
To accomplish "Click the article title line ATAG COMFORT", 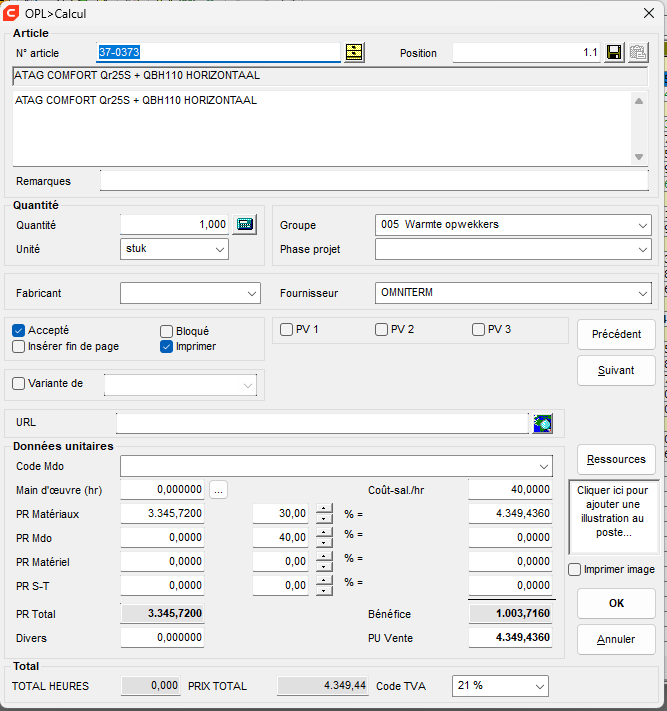I will click(330, 76).
